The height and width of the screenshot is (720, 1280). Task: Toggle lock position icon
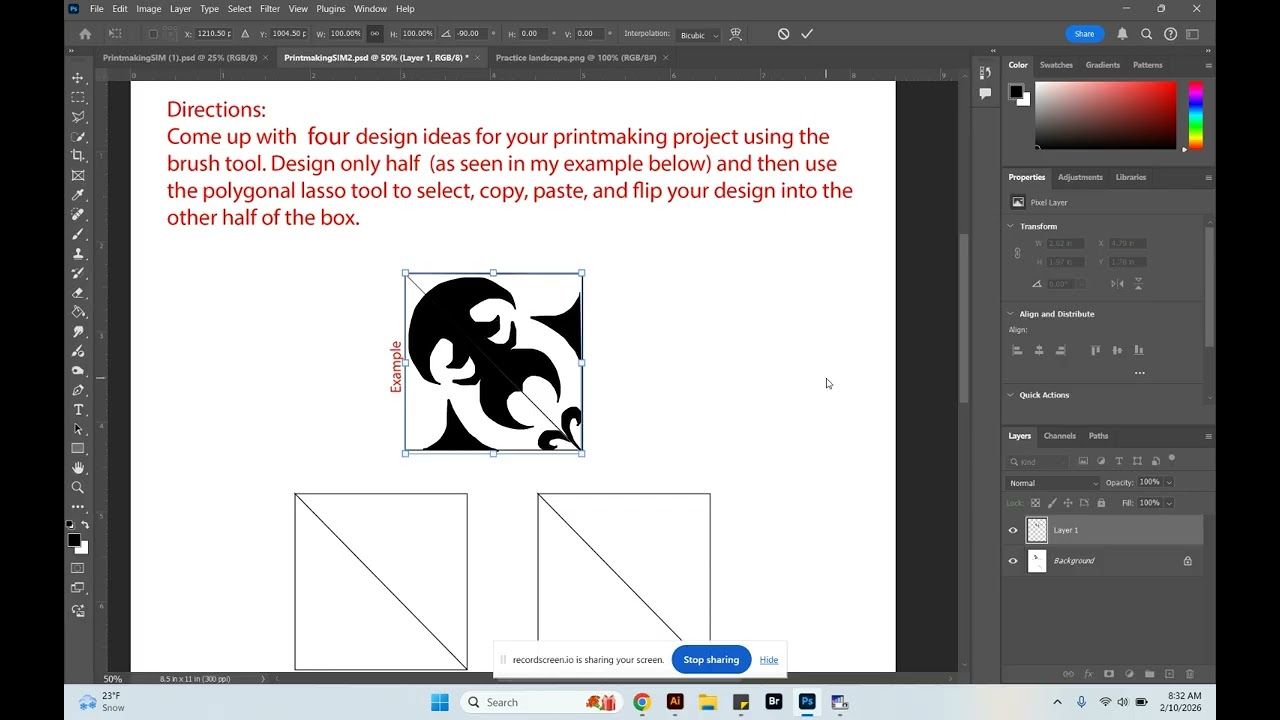pos(1068,503)
